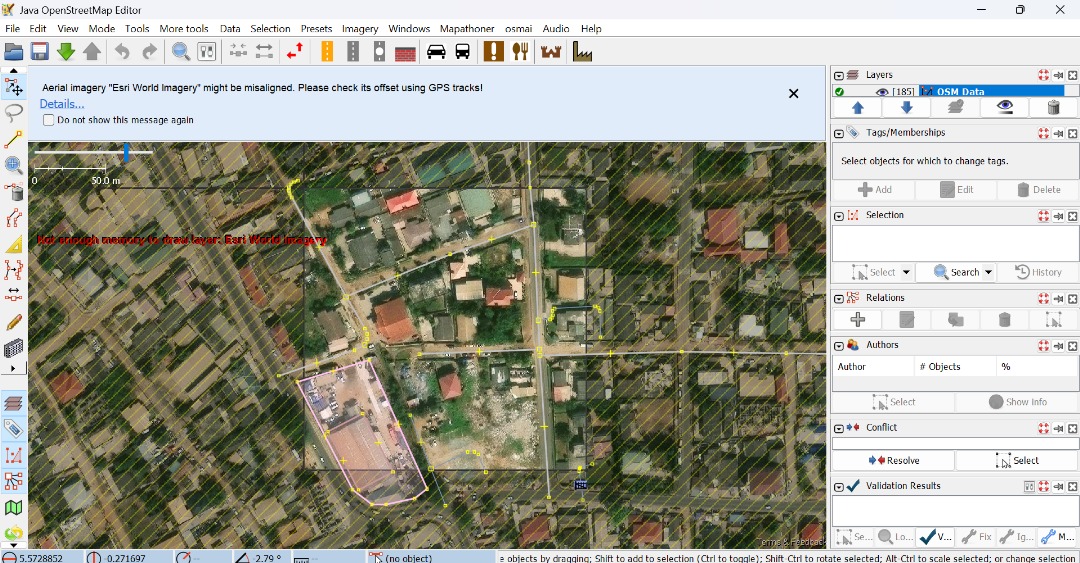
Task: Select the red brick wall preset icon
Action: coord(405,52)
